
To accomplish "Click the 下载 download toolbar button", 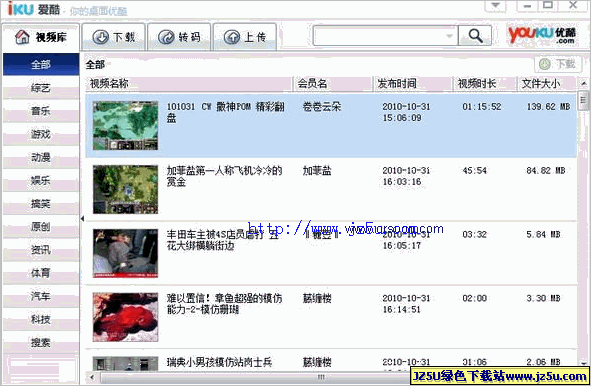I will (x=113, y=37).
